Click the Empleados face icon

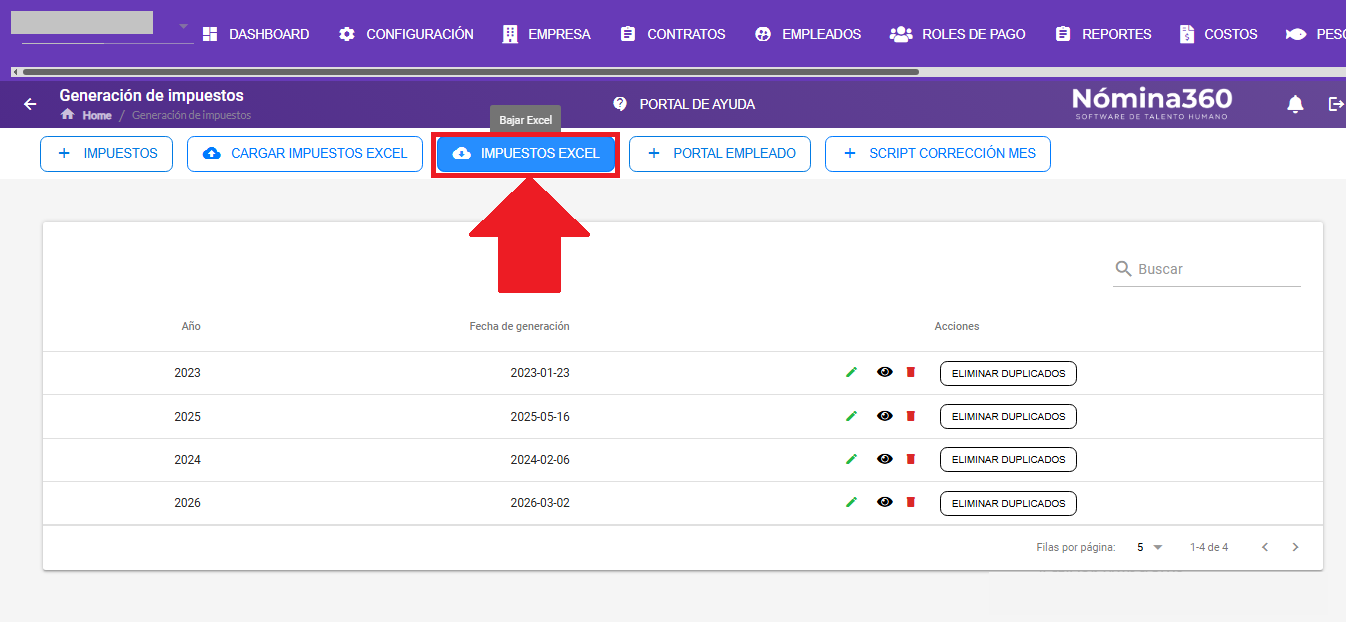(x=763, y=34)
